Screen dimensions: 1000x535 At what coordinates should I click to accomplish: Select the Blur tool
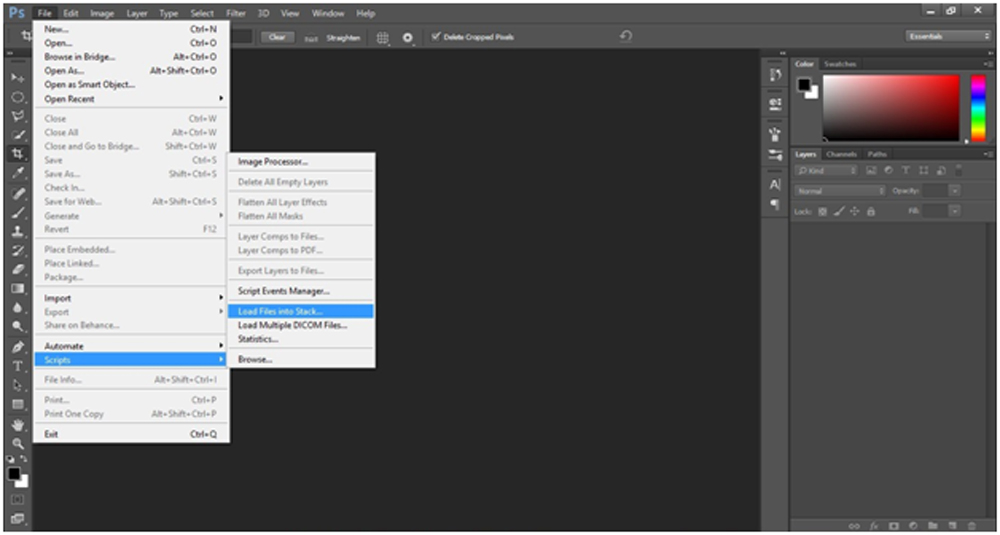(18, 308)
